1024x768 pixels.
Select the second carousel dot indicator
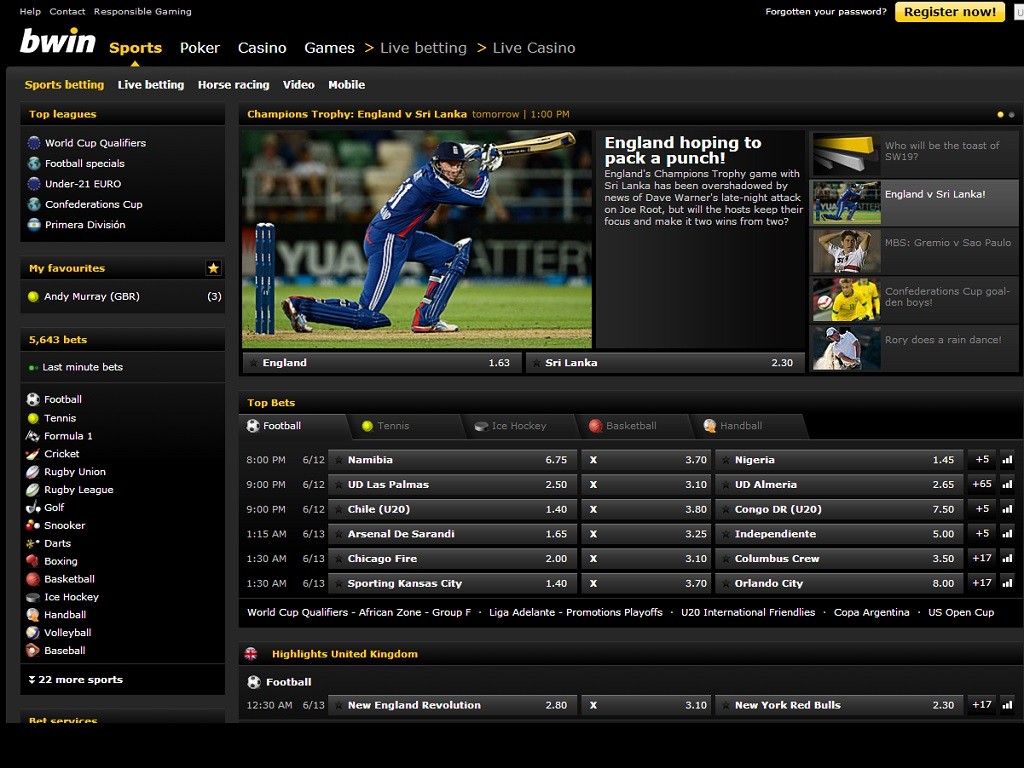1012,114
